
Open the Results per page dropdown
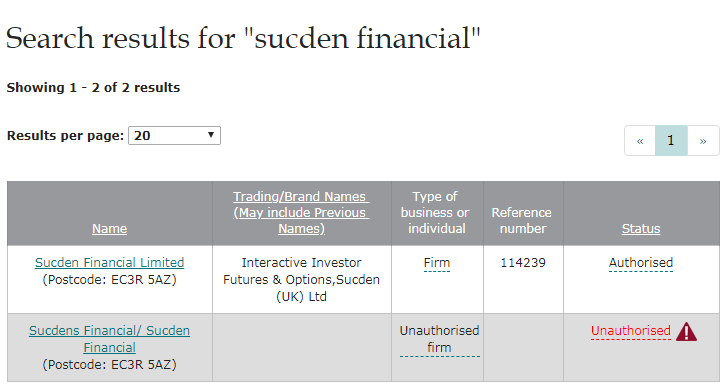(x=174, y=136)
